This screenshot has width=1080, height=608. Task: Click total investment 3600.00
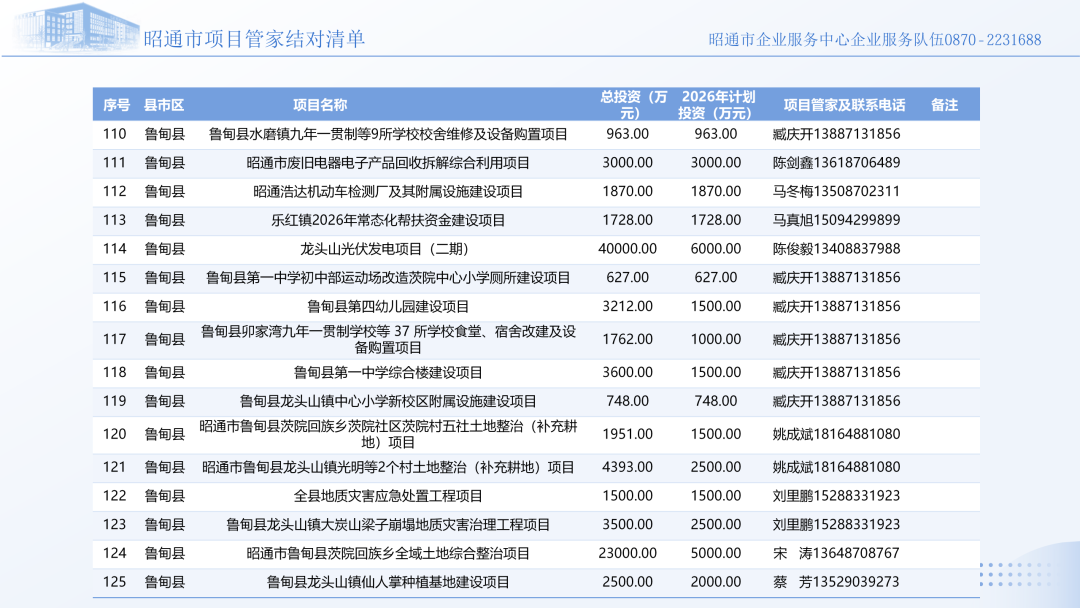click(x=627, y=373)
